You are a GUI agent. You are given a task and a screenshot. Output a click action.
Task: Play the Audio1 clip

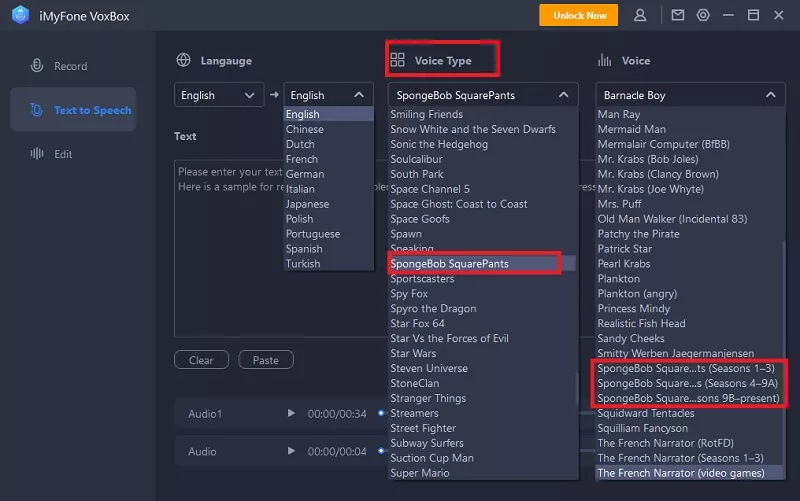point(291,413)
